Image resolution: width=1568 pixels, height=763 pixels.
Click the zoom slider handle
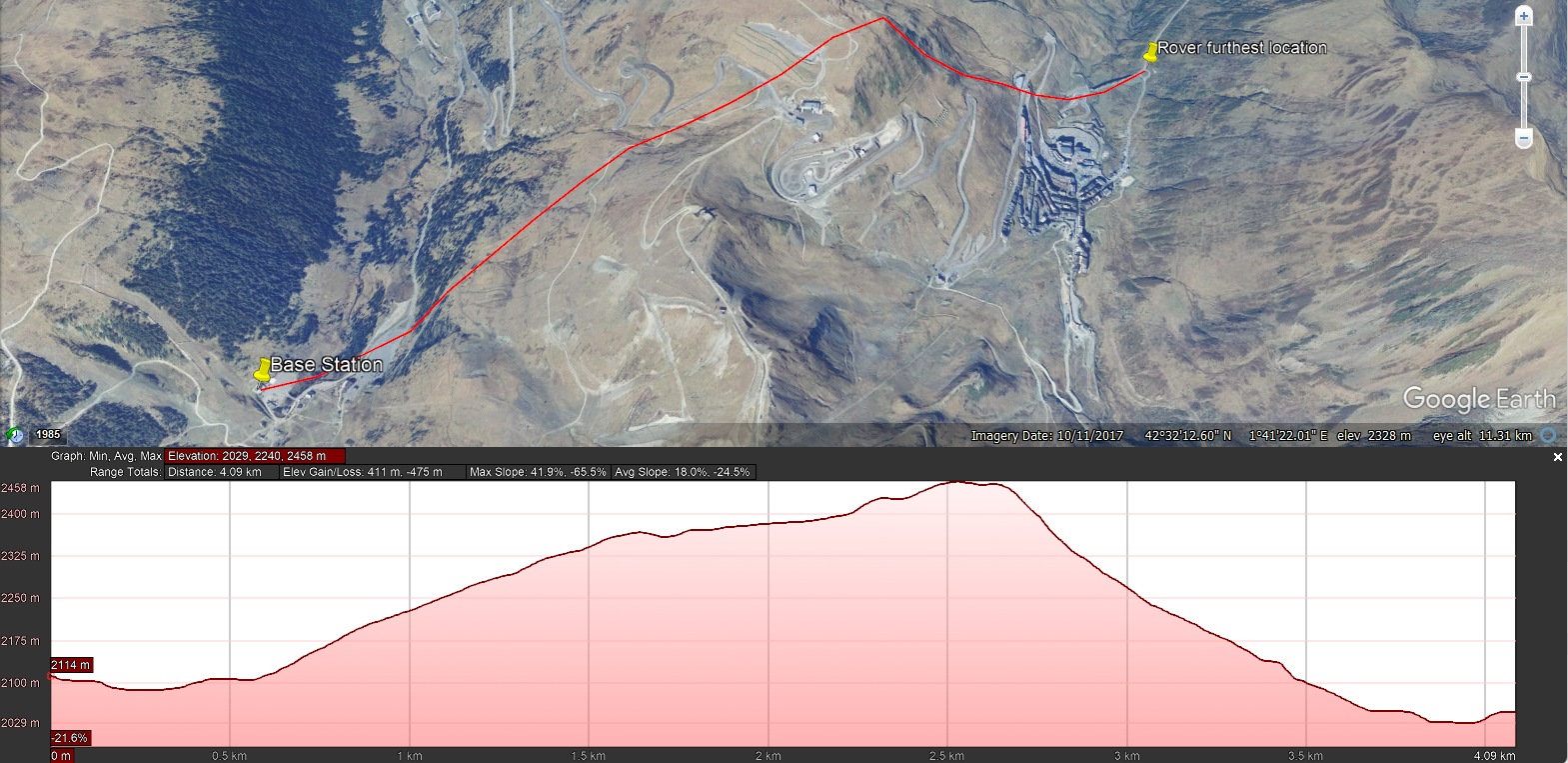[x=1523, y=76]
